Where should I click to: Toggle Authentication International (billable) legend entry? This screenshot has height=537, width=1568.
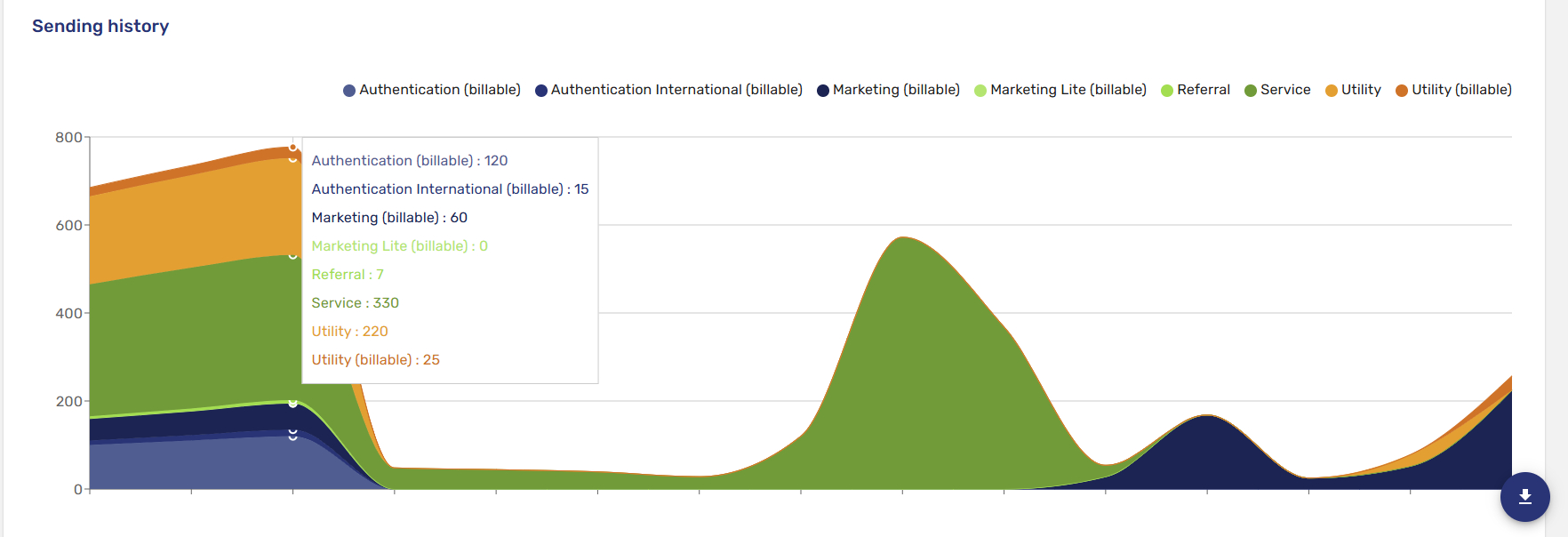point(668,90)
